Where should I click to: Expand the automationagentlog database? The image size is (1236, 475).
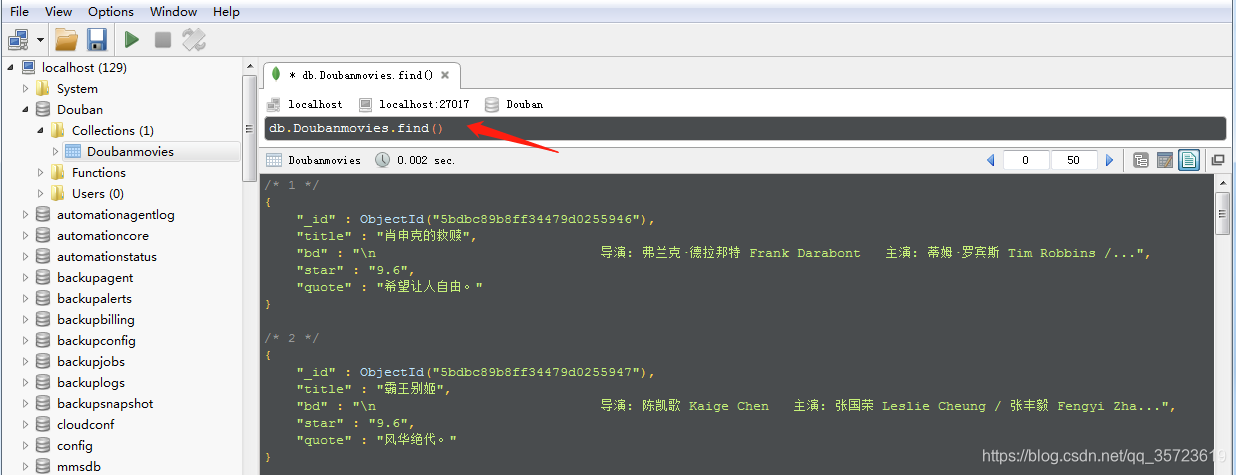(26, 214)
